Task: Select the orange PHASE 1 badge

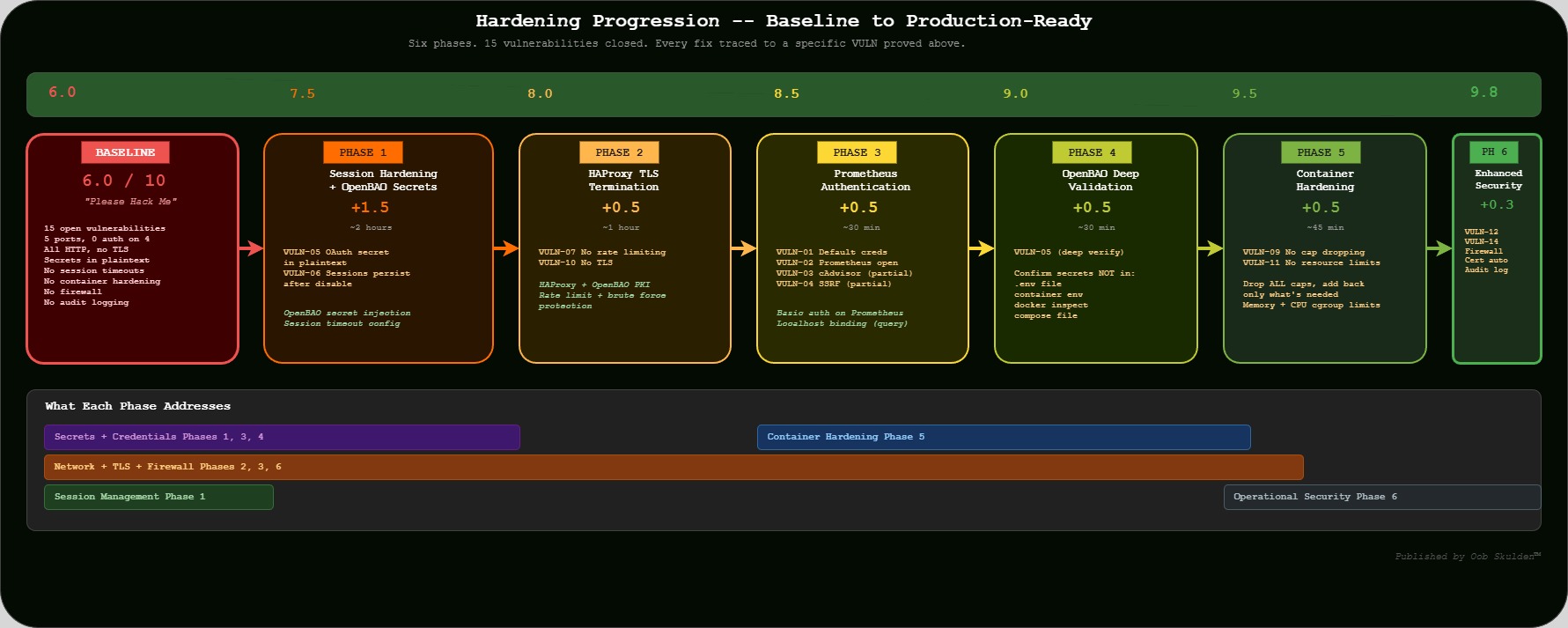Action: click(x=363, y=152)
